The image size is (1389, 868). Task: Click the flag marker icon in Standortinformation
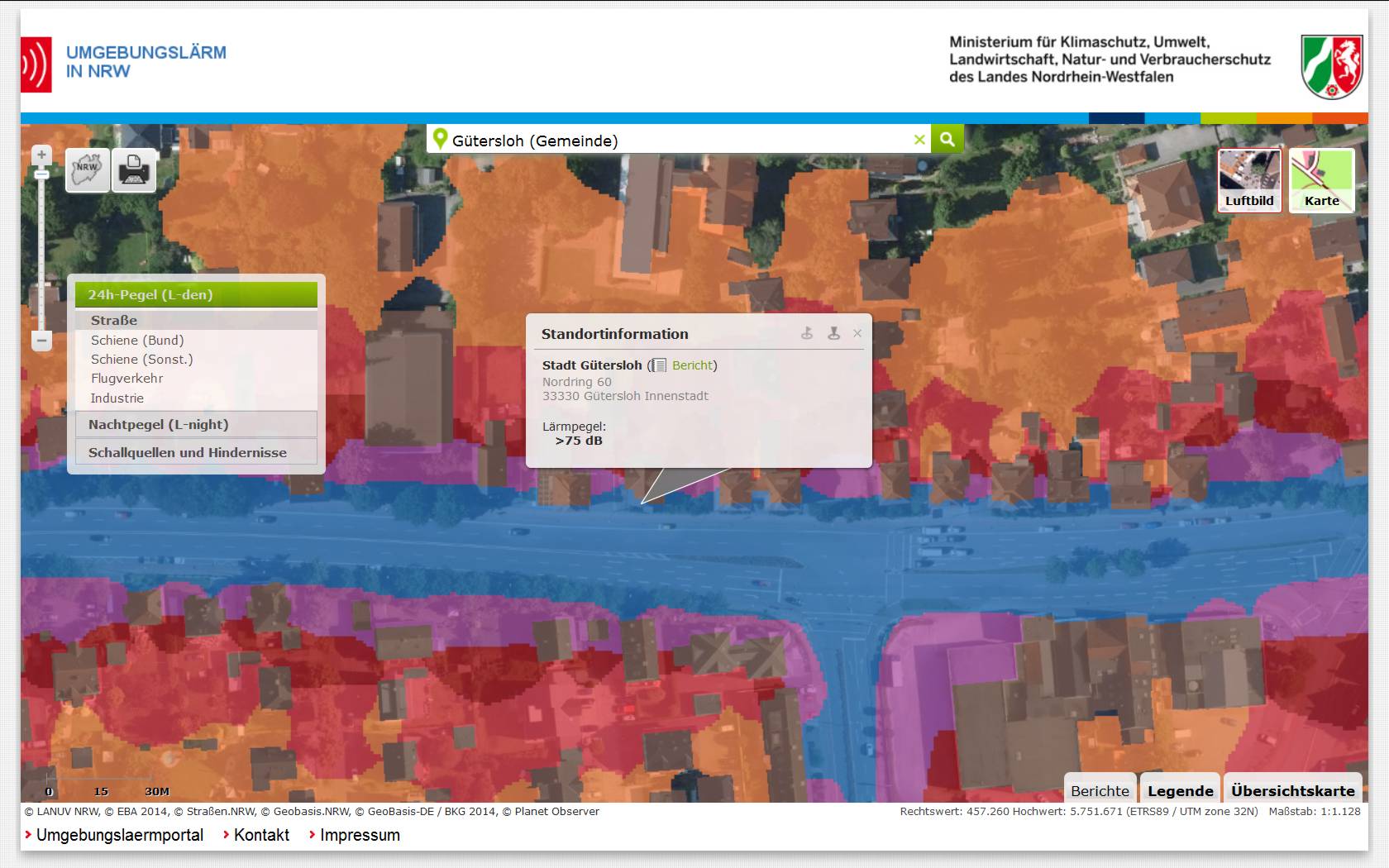click(x=807, y=333)
